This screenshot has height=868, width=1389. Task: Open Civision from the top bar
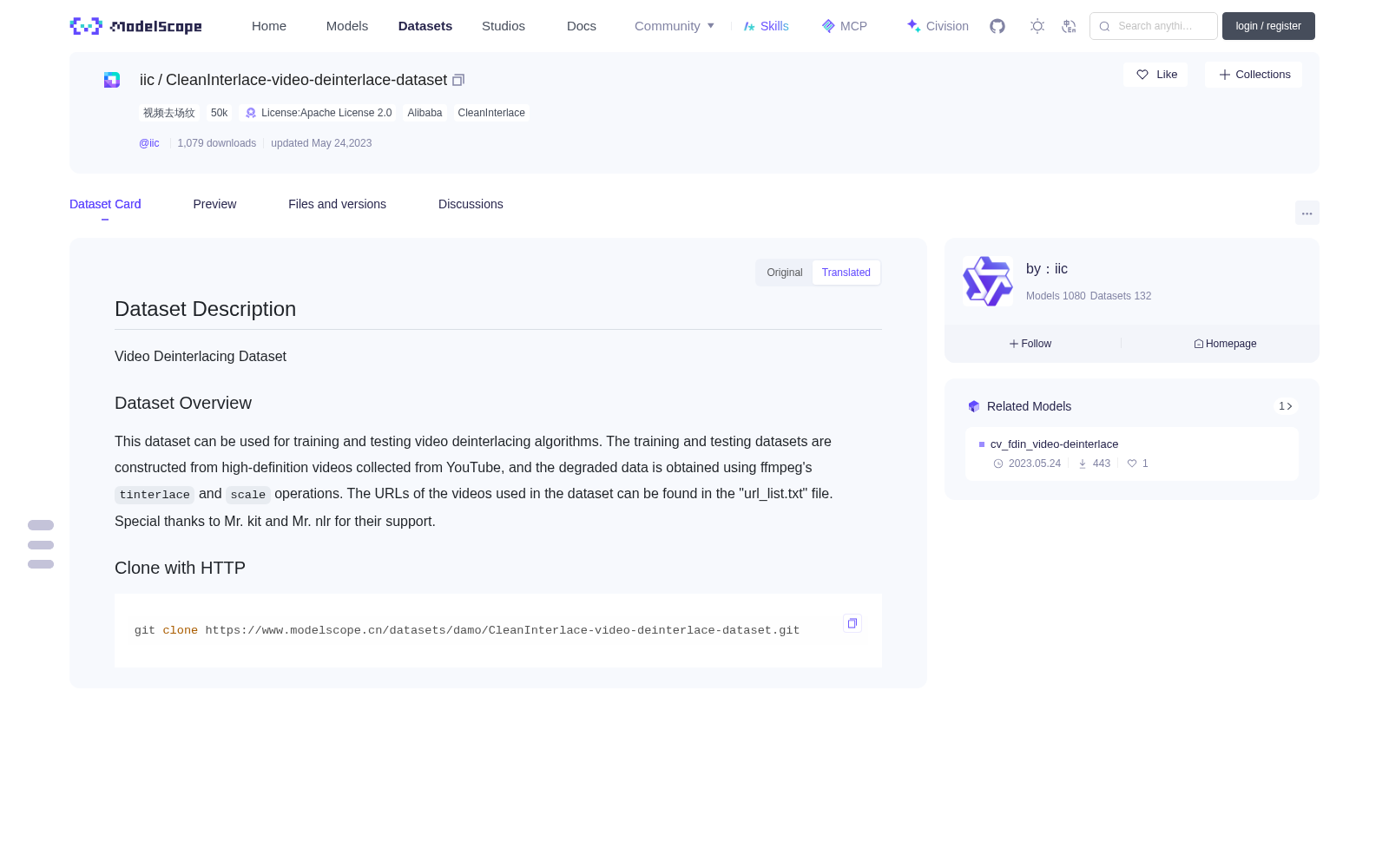pos(938,26)
